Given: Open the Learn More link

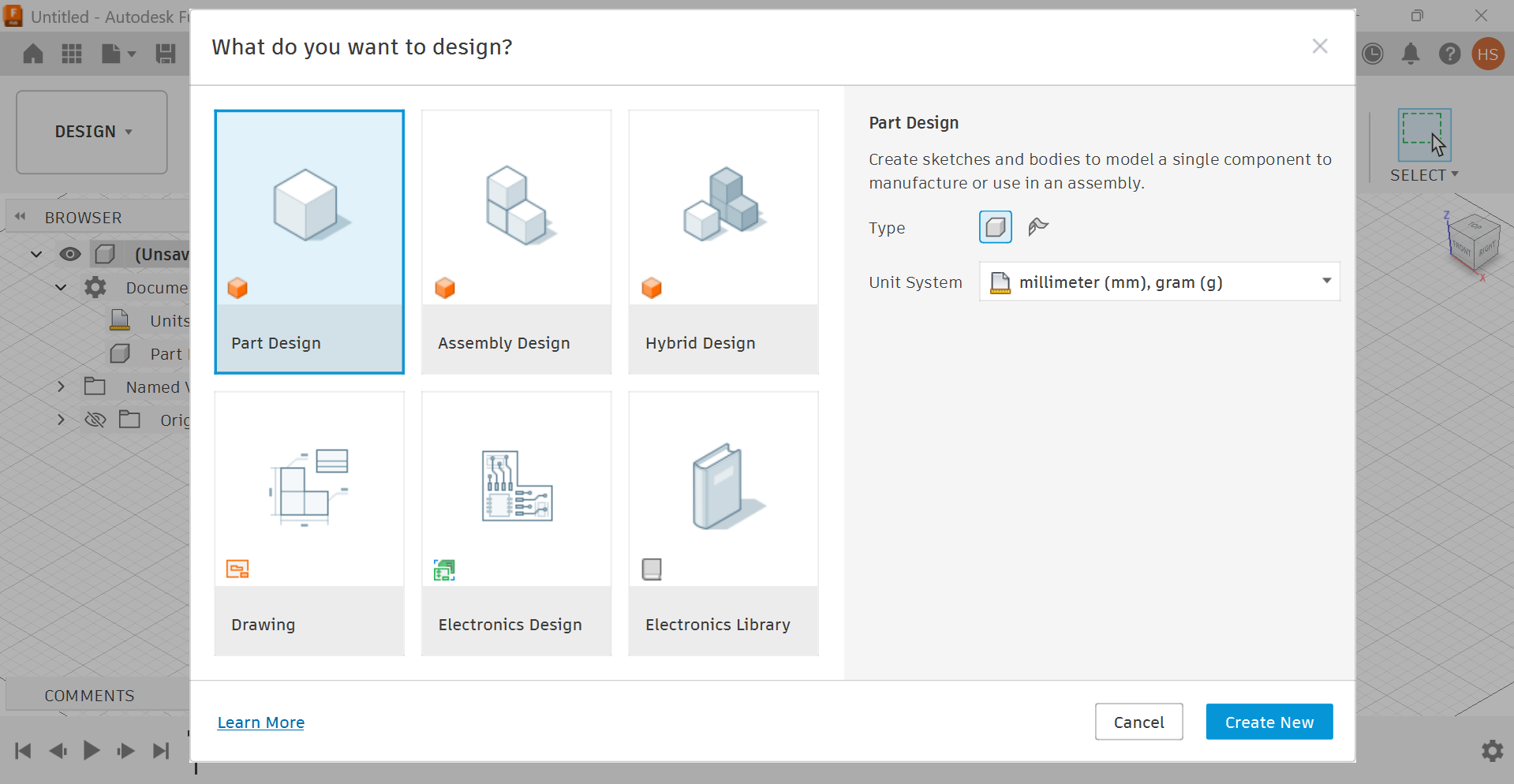Looking at the screenshot, I should pyautogui.click(x=261, y=722).
